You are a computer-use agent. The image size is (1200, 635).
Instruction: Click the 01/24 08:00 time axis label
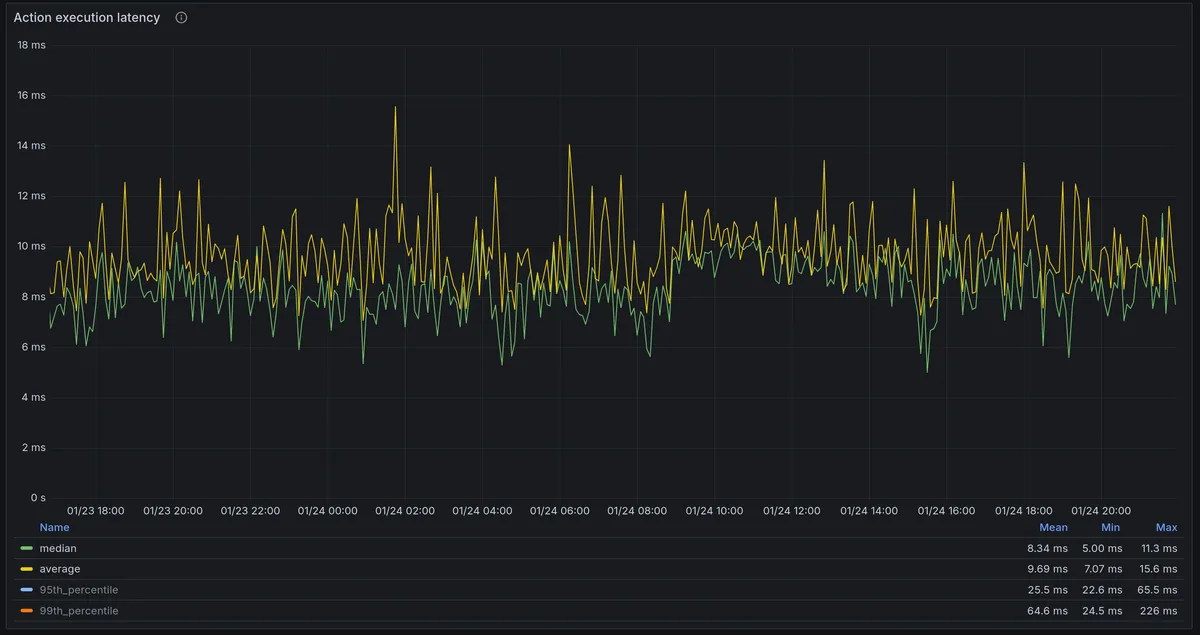637,510
